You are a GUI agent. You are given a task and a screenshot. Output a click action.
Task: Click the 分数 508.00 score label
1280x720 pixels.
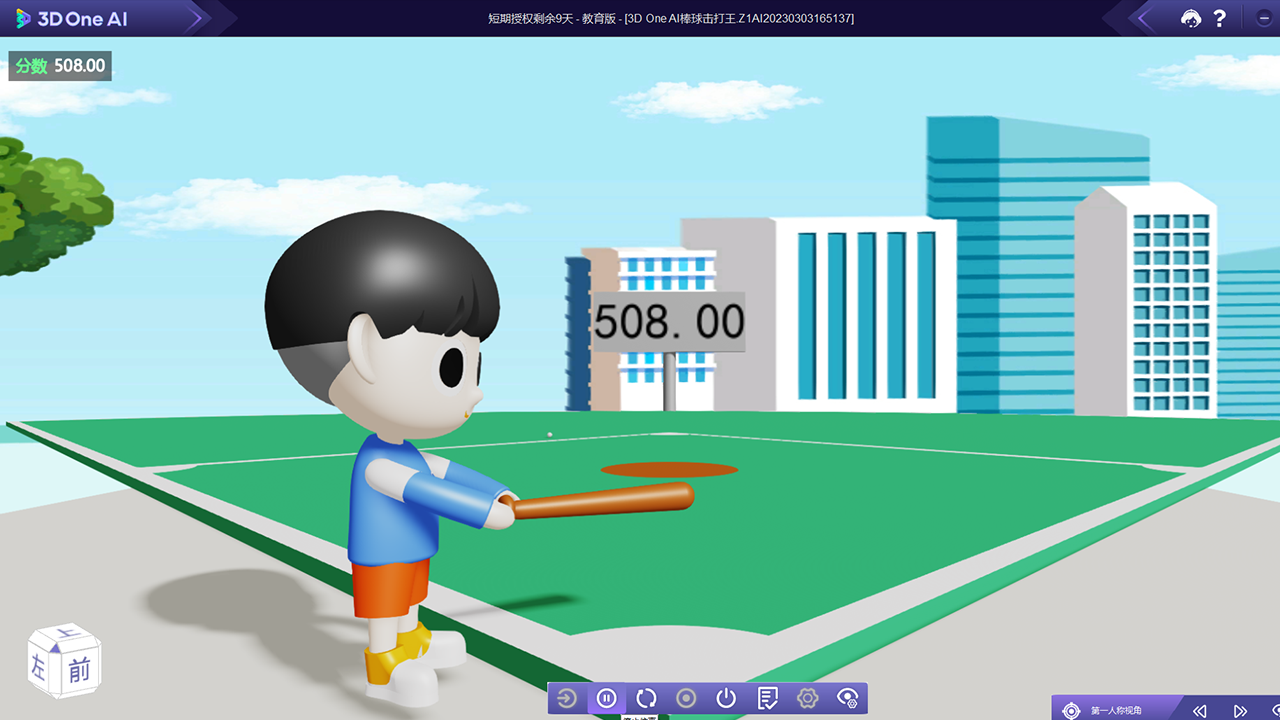pos(60,66)
